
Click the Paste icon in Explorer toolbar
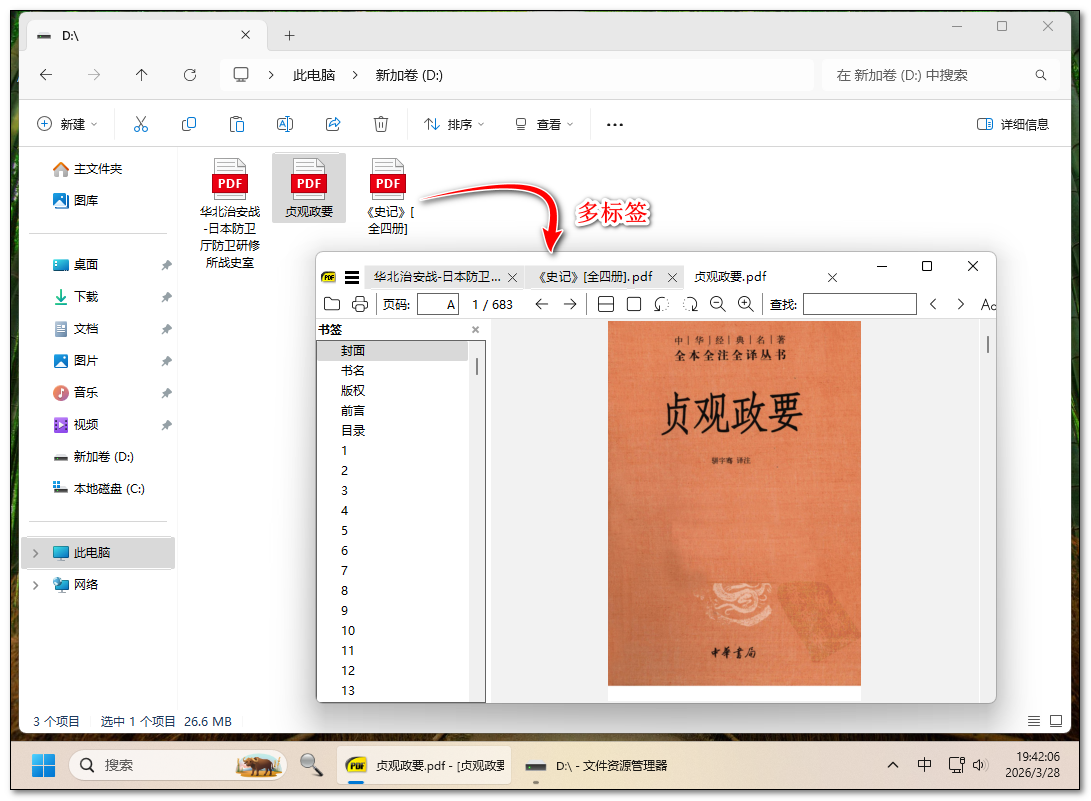pyautogui.click(x=237, y=124)
